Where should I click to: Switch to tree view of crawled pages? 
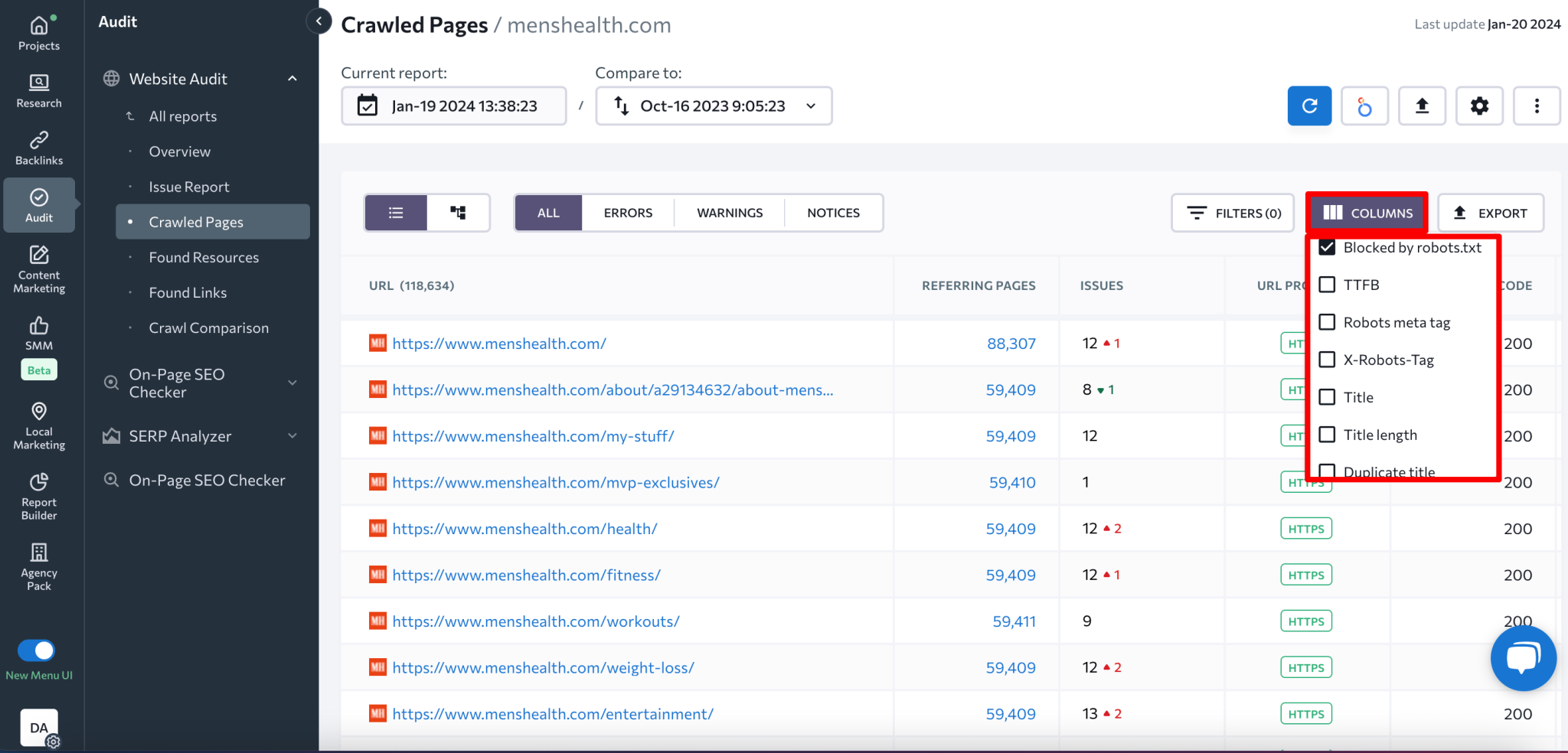pos(458,213)
